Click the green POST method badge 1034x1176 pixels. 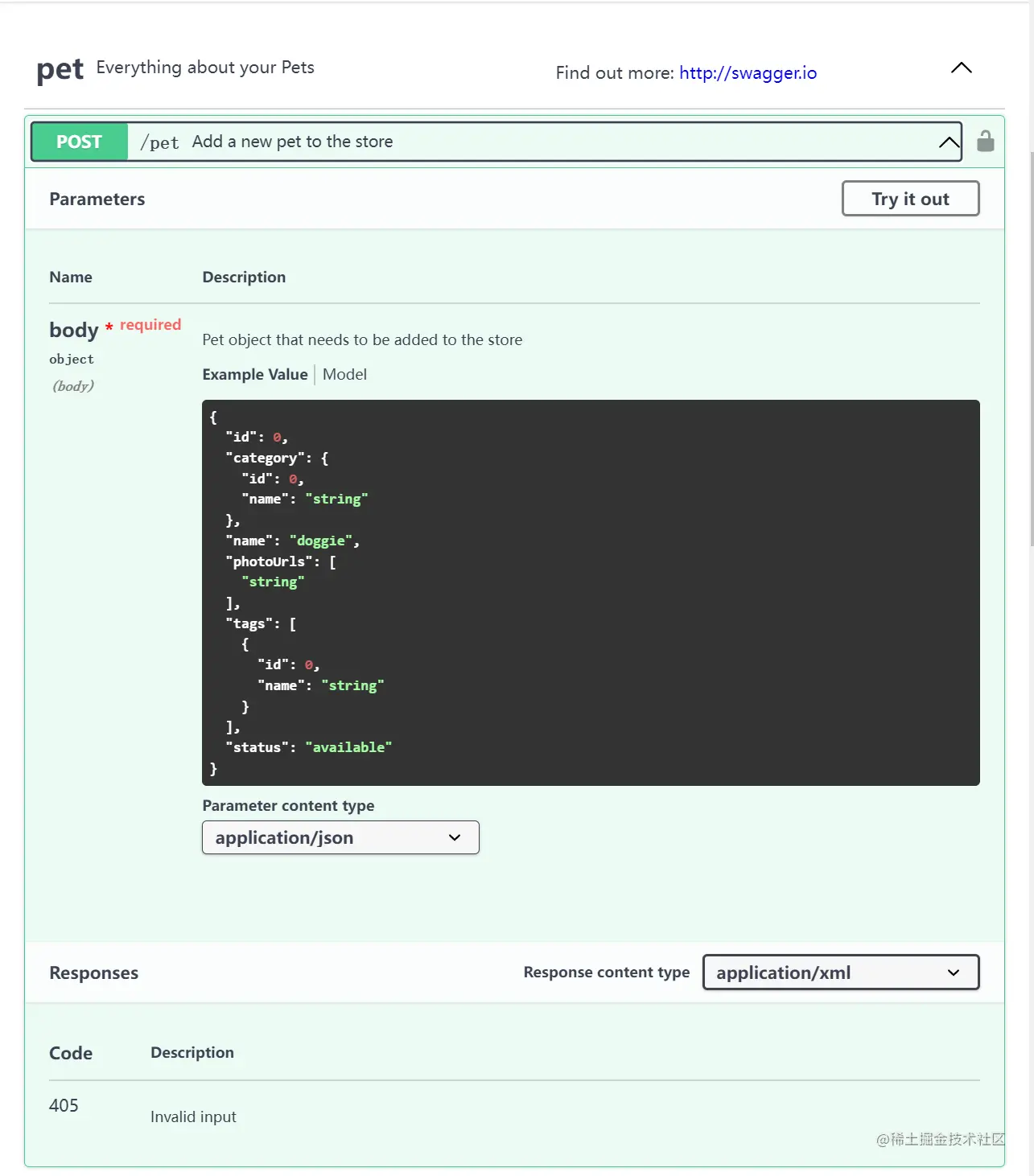(80, 142)
